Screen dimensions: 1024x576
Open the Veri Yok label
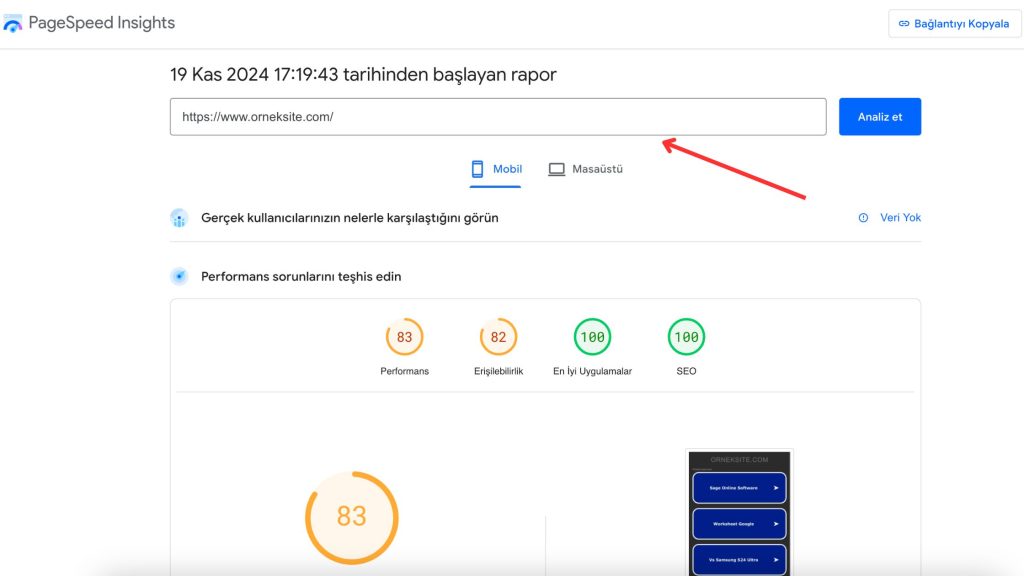pyautogui.click(x=900, y=218)
